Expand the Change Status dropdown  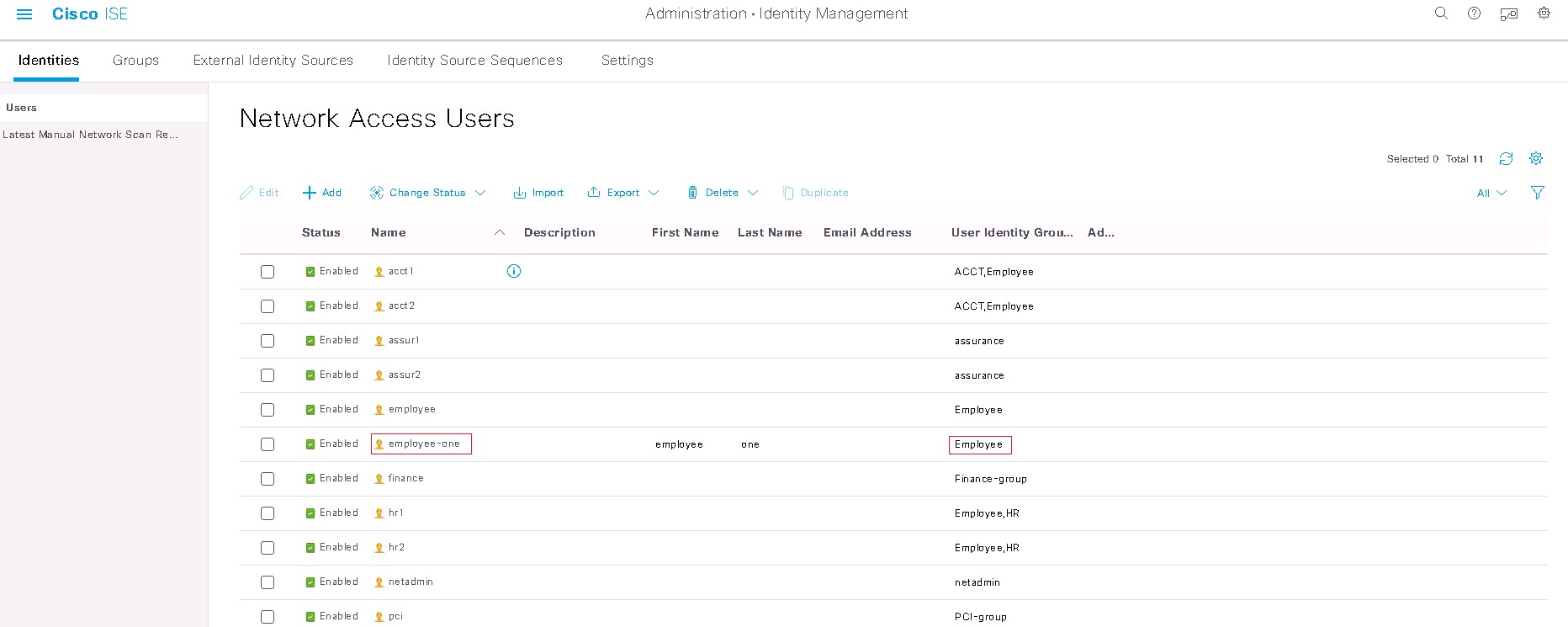[480, 193]
